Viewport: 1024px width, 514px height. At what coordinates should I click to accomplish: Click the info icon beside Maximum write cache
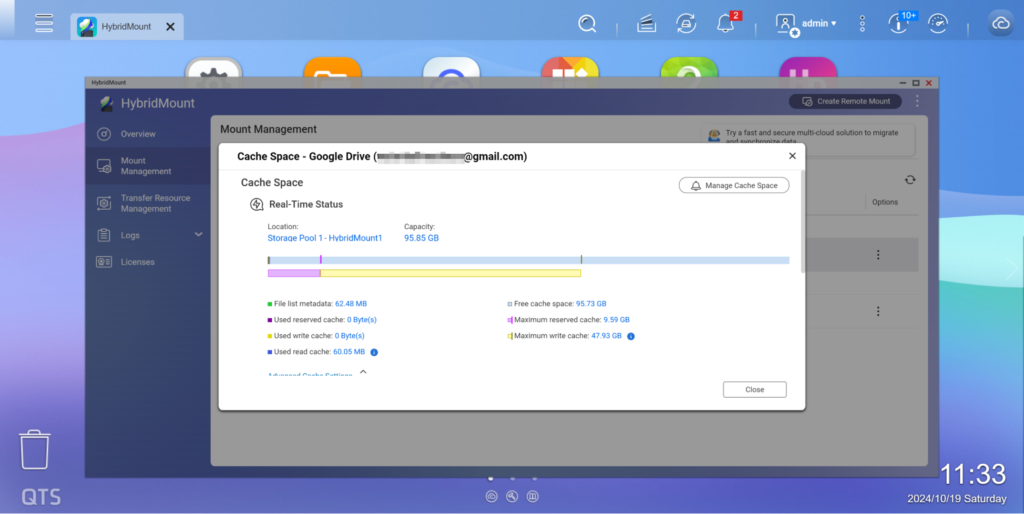coord(631,336)
